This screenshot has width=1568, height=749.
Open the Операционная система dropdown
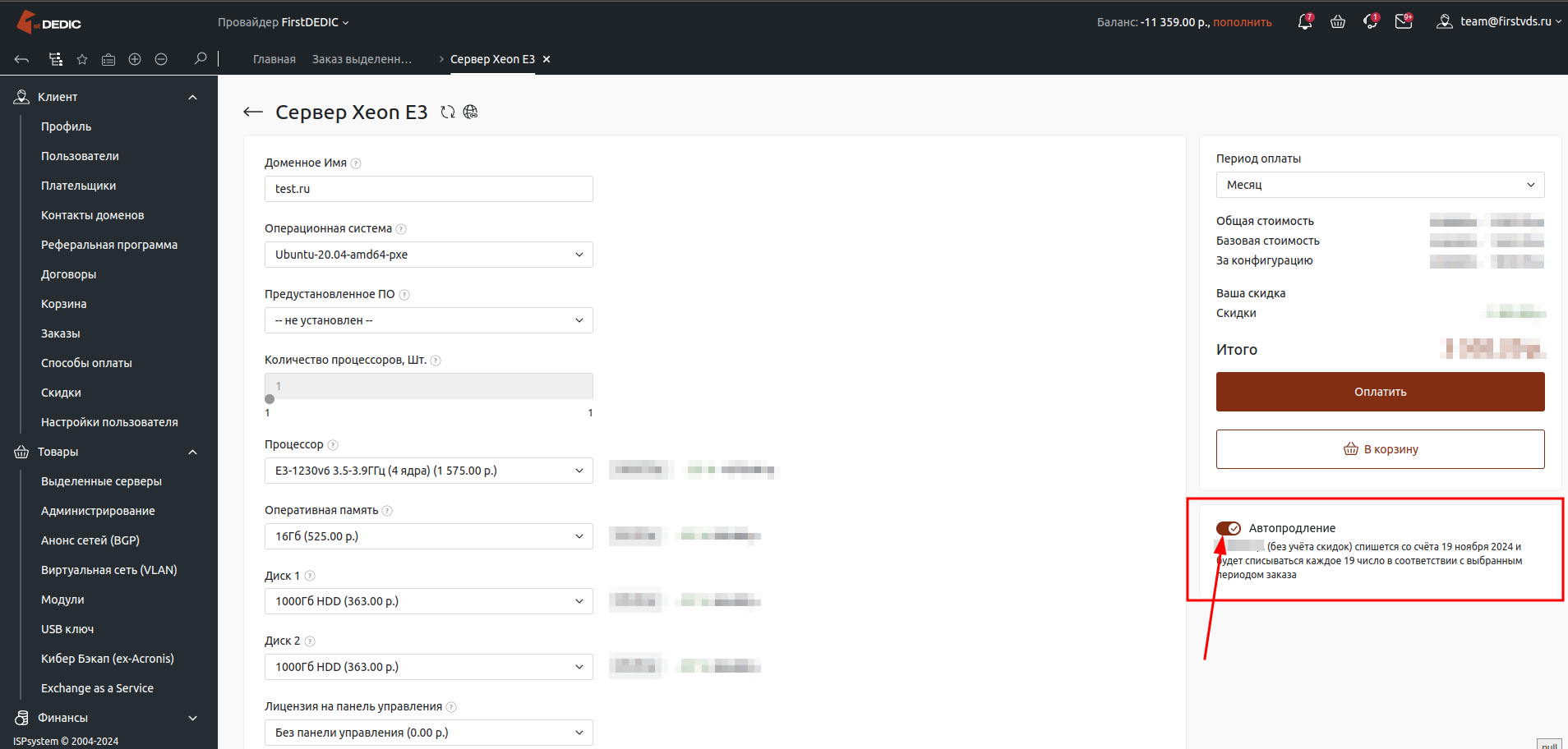click(x=429, y=255)
